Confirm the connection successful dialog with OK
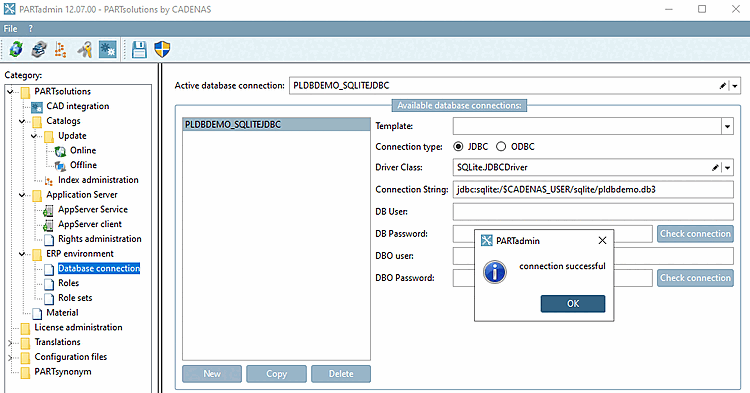750x393 pixels. pos(573,304)
